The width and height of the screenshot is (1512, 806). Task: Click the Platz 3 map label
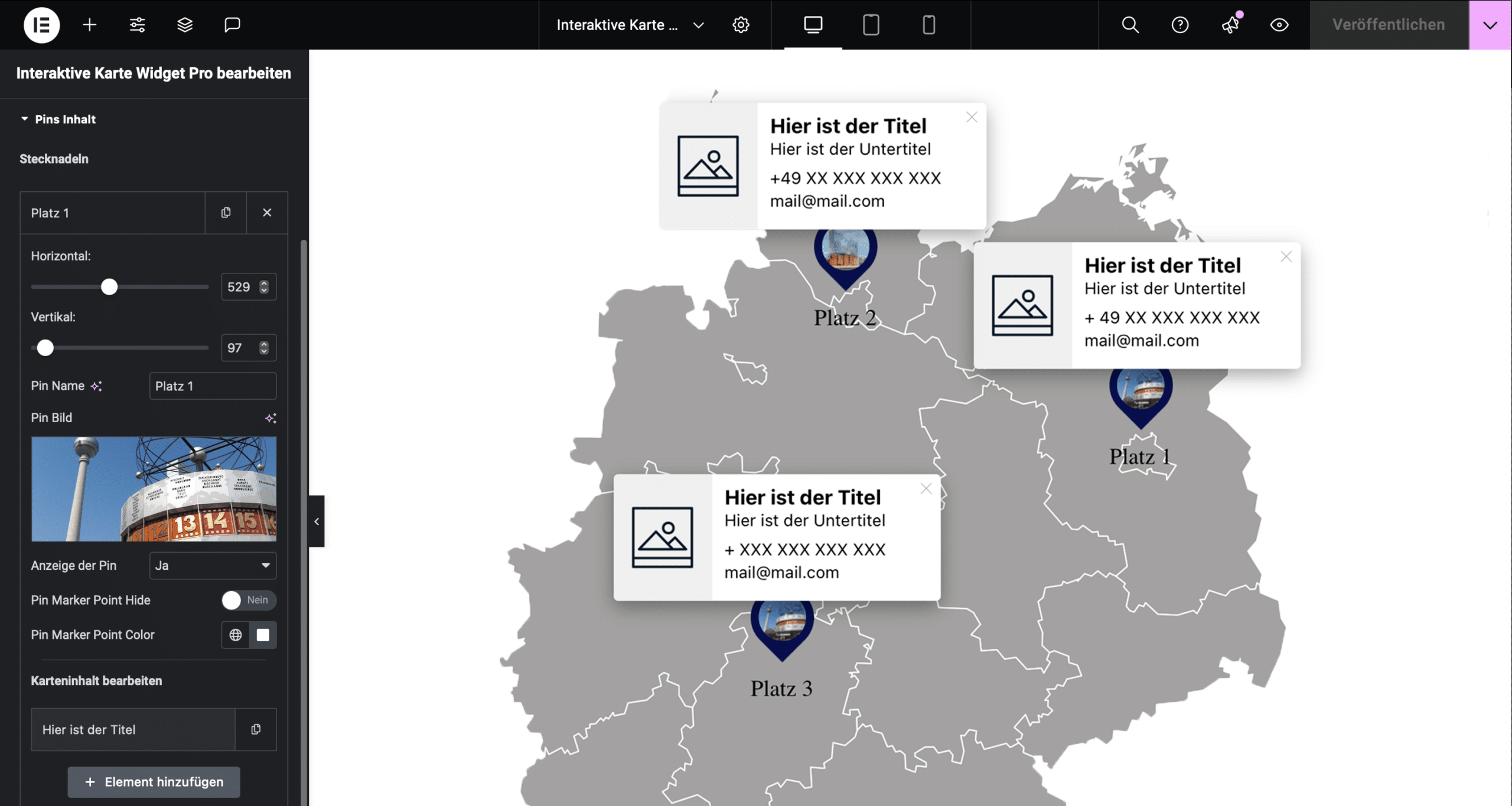pyautogui.click(x=781, y=688)
